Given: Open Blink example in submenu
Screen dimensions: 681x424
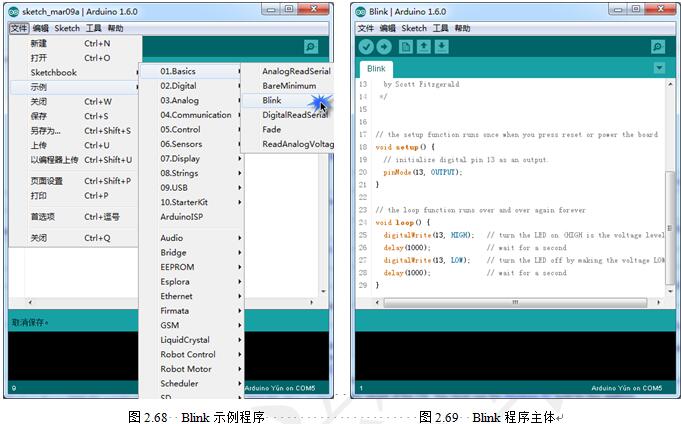Looking at the screenshot, I should point(288,100).
